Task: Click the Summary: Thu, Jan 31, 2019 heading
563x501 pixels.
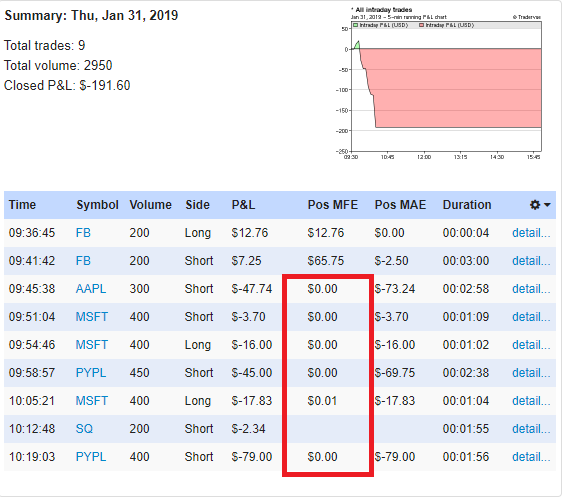Action: (91, 15)
